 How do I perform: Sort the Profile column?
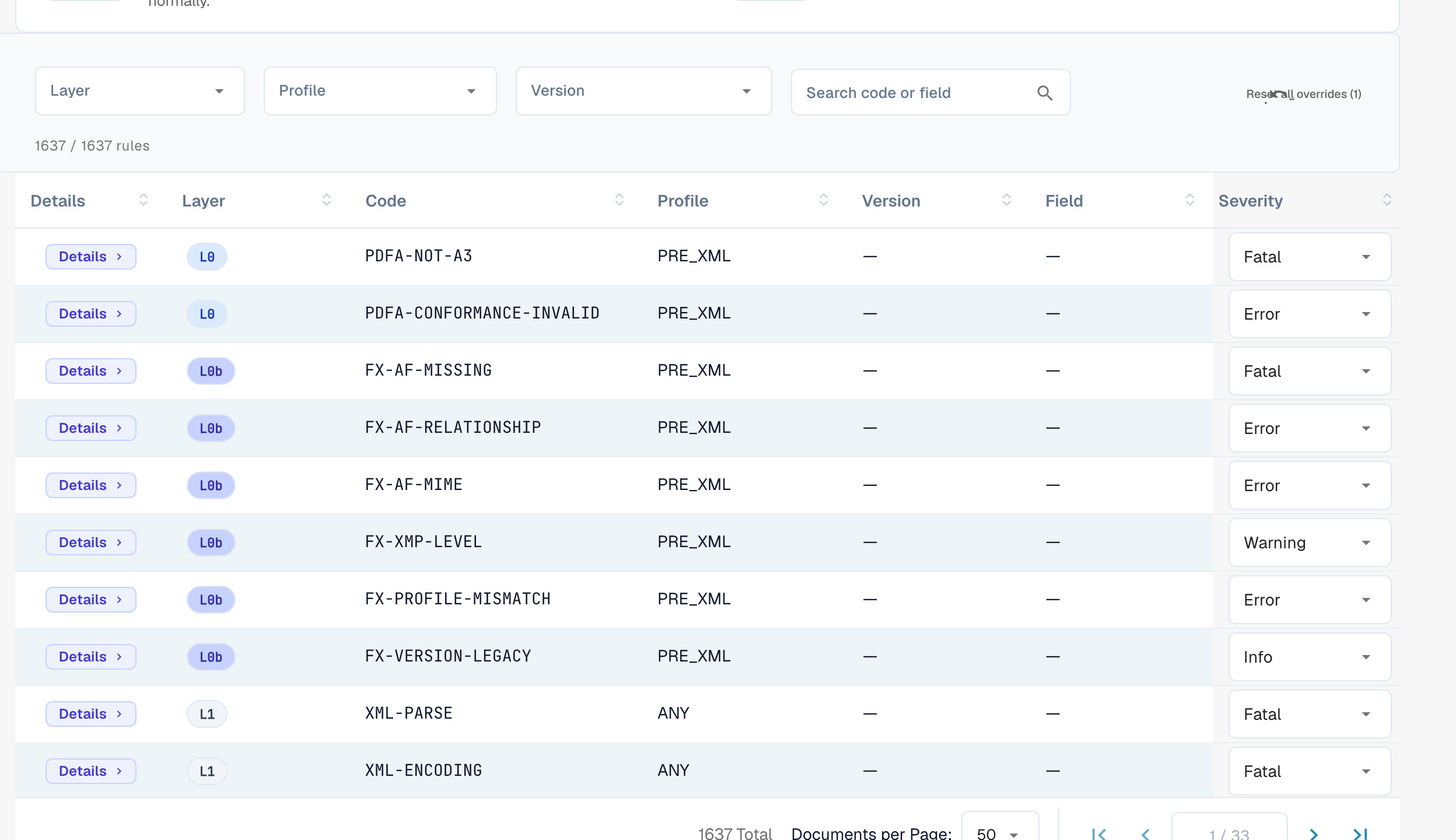click(x=823, y=200)
